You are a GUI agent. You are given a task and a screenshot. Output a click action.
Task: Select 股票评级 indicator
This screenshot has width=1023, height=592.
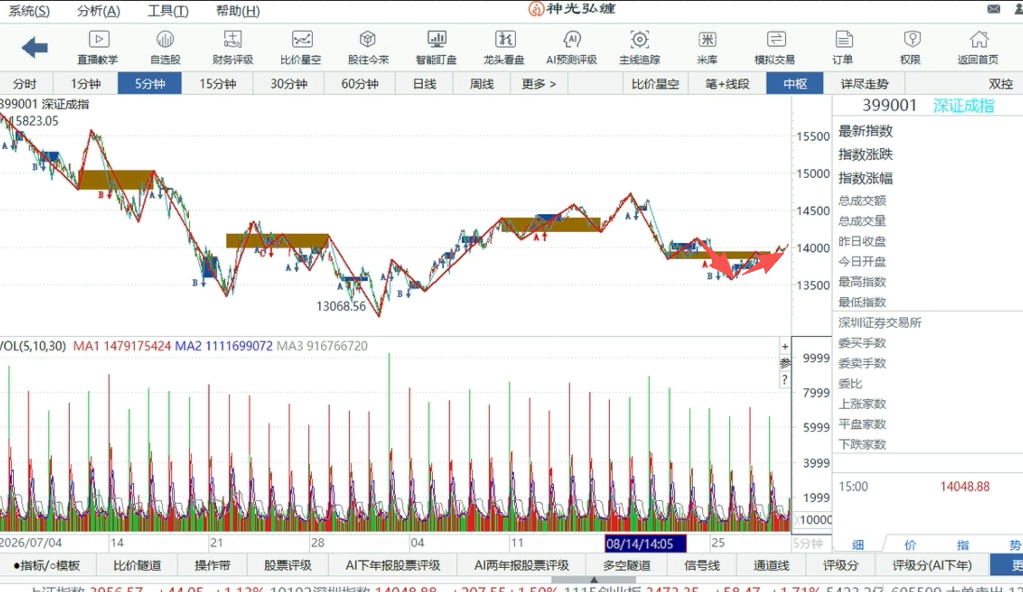tap(288, 565)
